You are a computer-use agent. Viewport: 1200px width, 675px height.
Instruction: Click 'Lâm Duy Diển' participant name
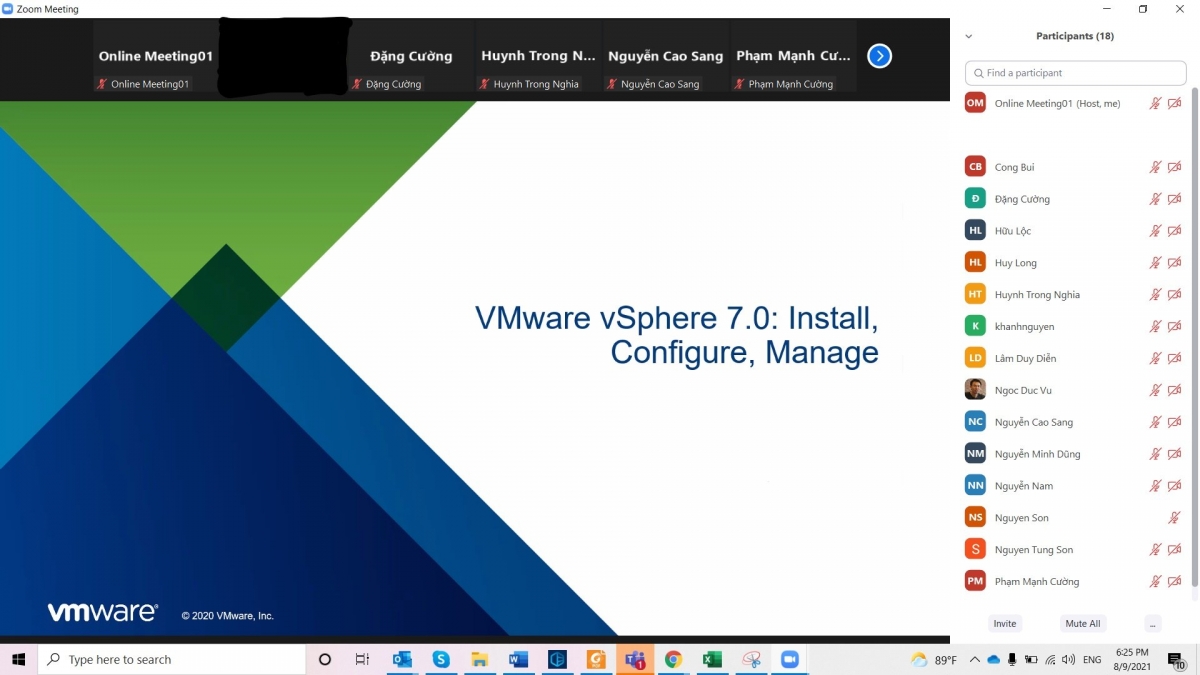pos(1025,358)
